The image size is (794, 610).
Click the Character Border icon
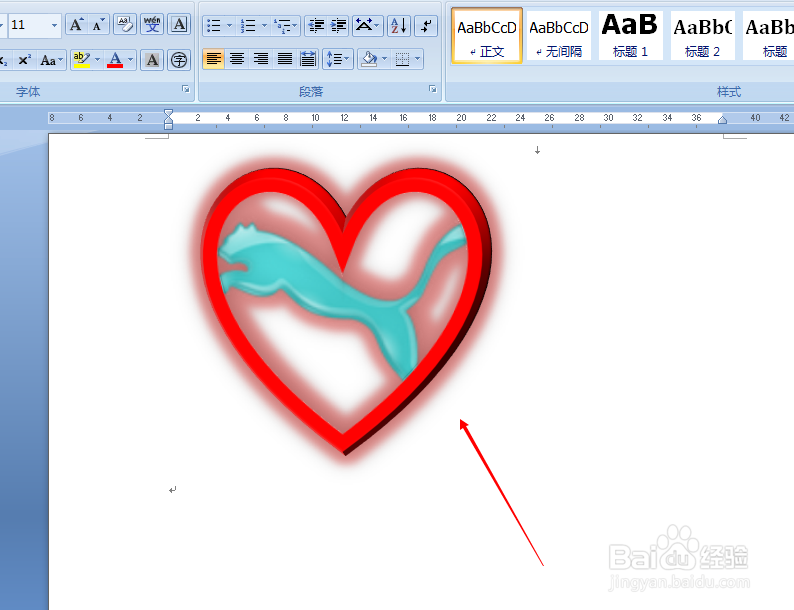[x=179, y=25]
